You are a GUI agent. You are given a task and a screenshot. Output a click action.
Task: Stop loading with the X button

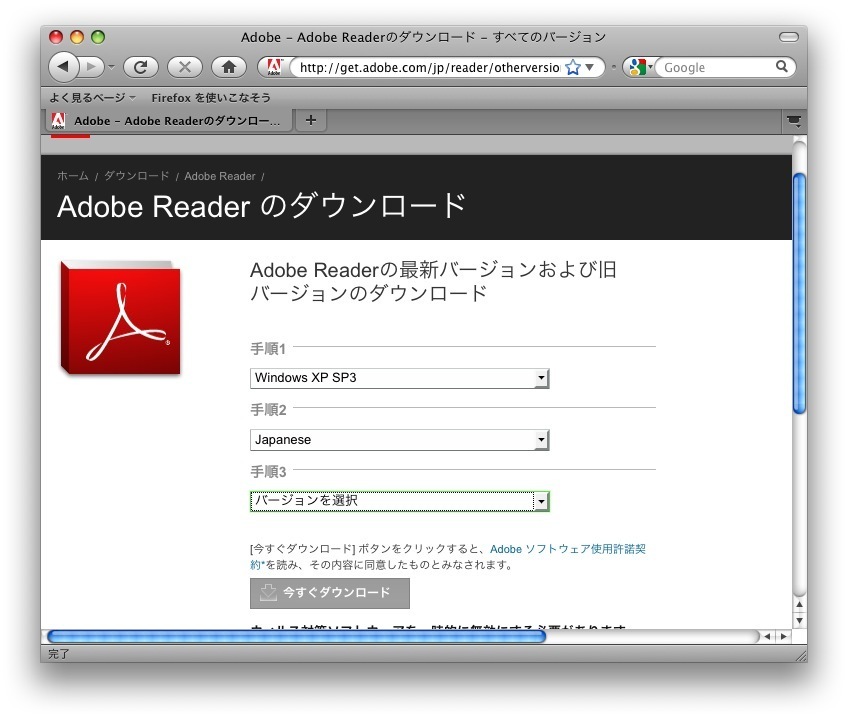184,67
